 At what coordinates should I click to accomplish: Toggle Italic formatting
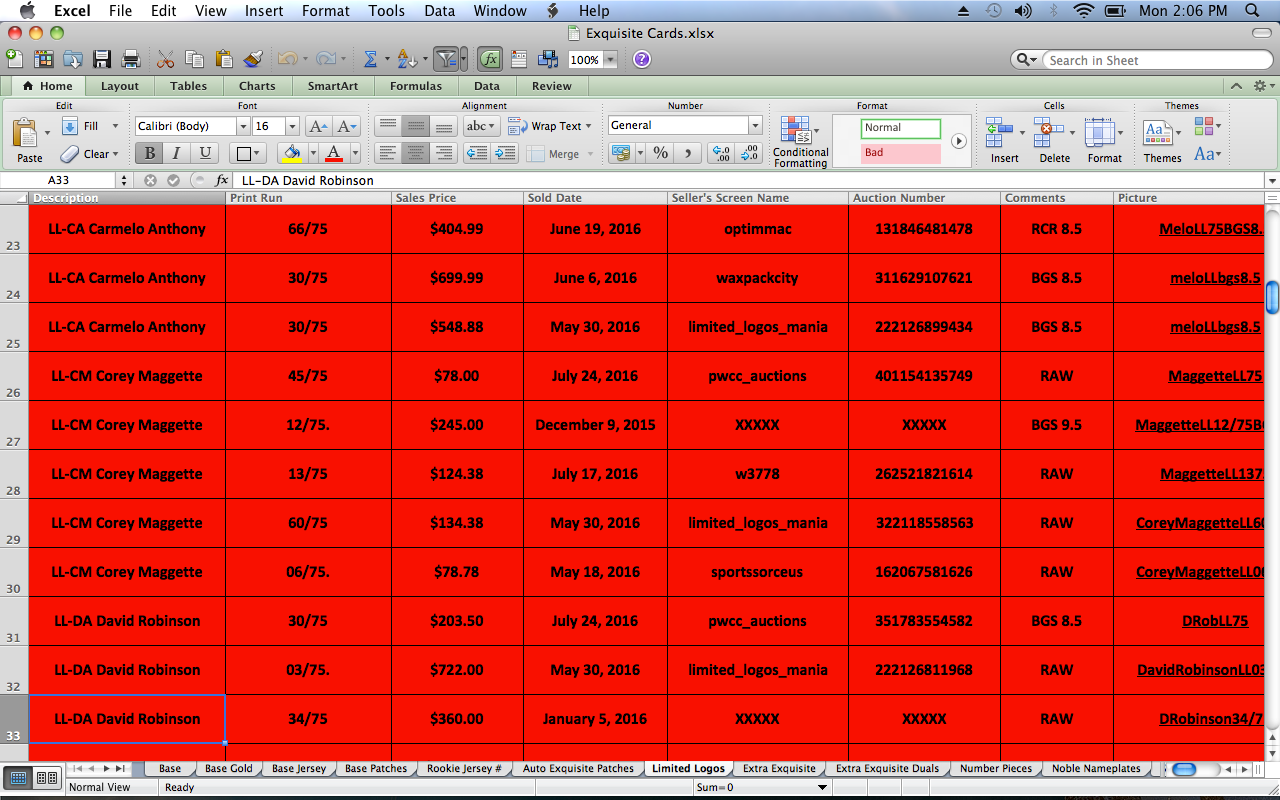(177, 153)
